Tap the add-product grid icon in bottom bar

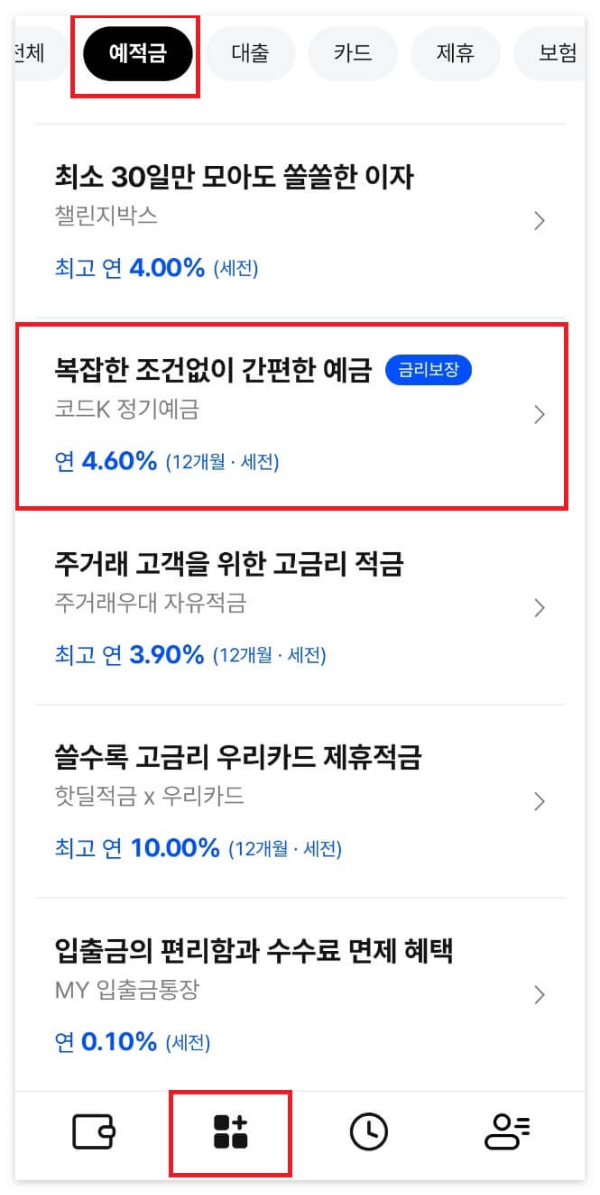[x=233, y=1133]
